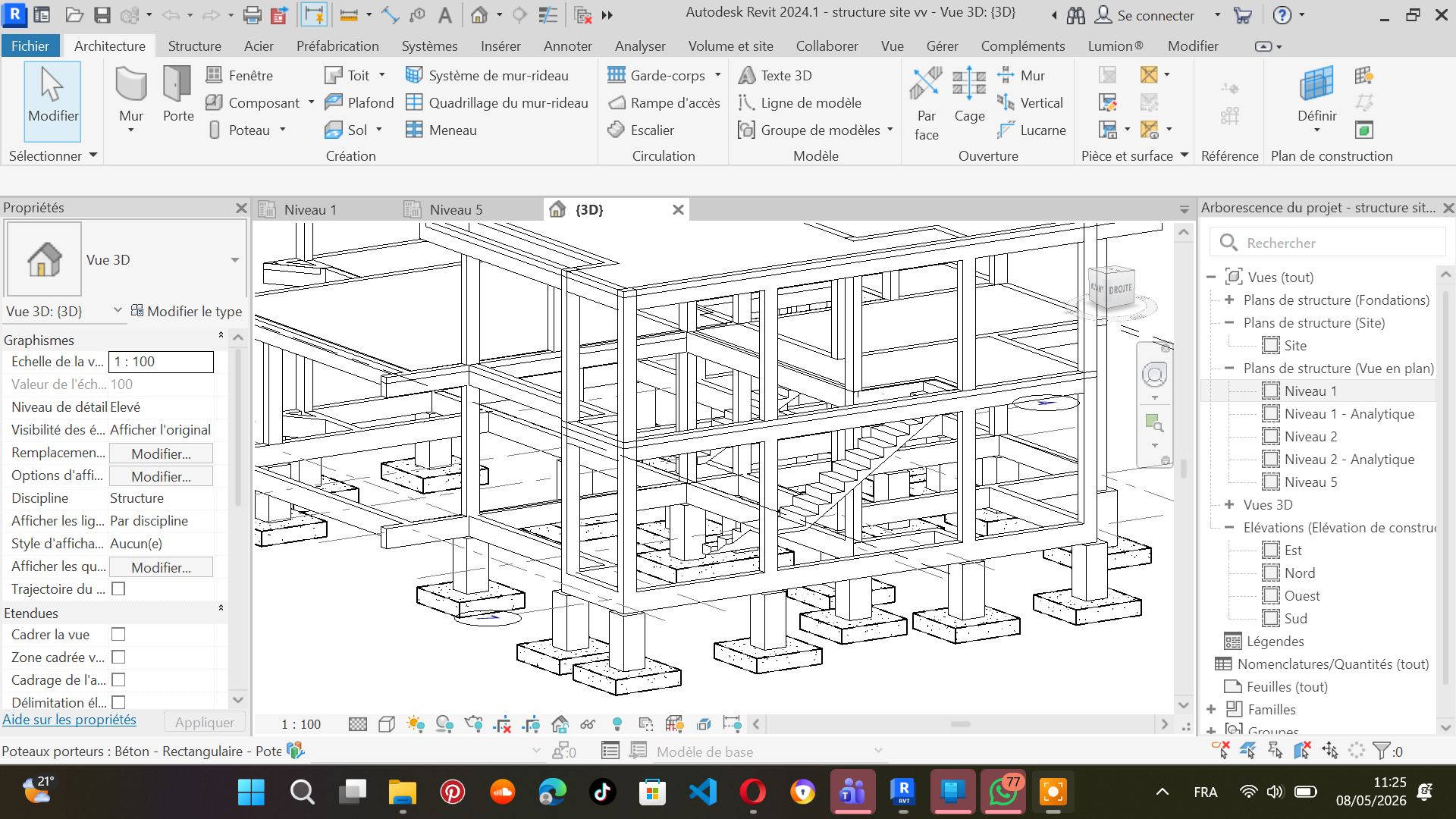
Task: Open the navigation wheel button
Action: (x=1154, y=375)
